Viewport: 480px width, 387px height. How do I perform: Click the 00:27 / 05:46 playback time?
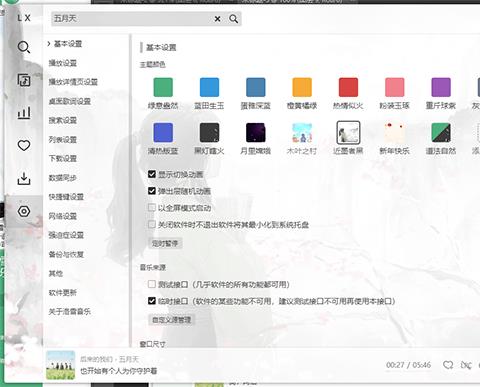(x=408, y=365)
